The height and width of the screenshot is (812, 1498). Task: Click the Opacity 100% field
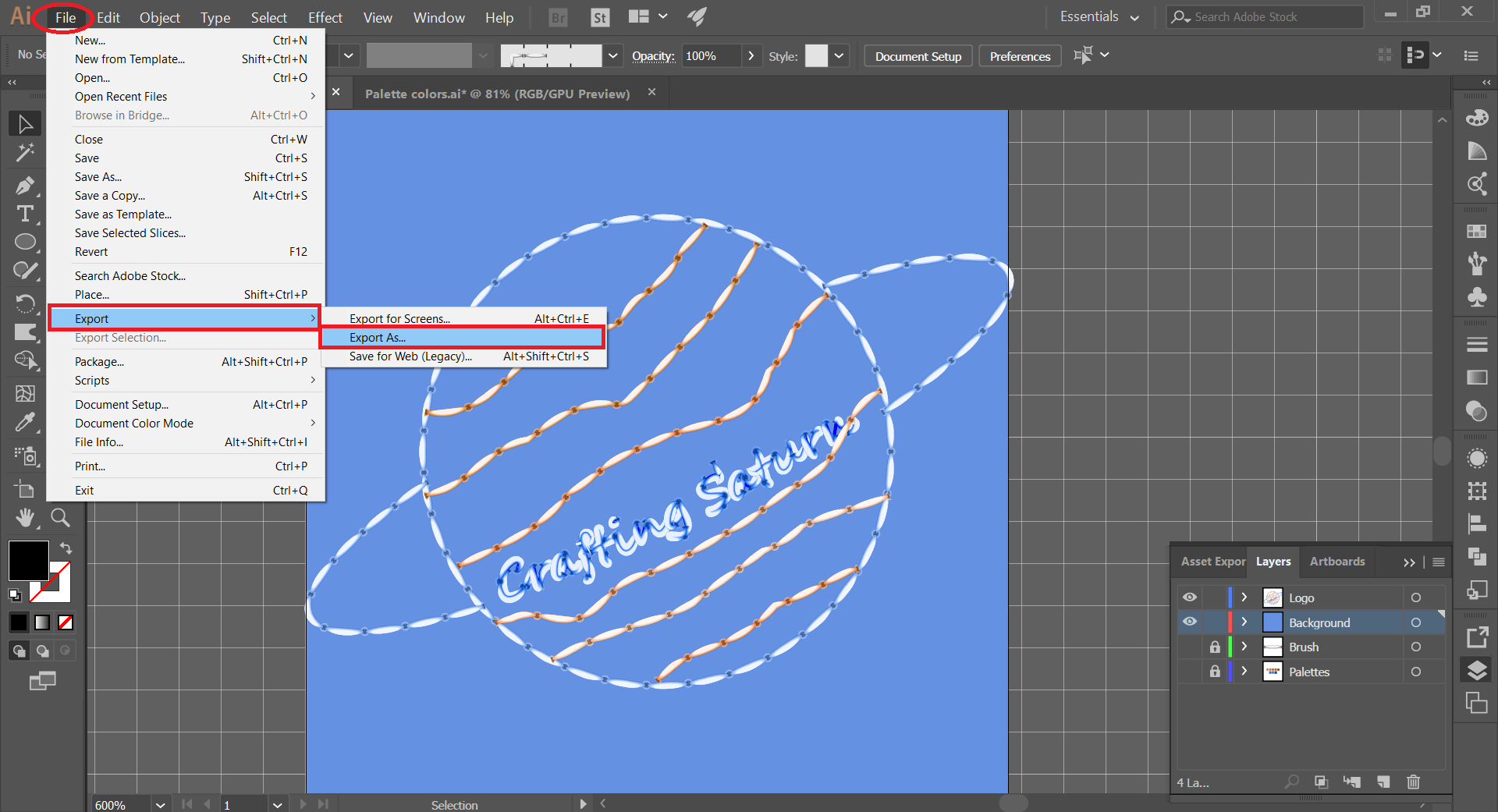pyautogui.click(x=712, y=55)
